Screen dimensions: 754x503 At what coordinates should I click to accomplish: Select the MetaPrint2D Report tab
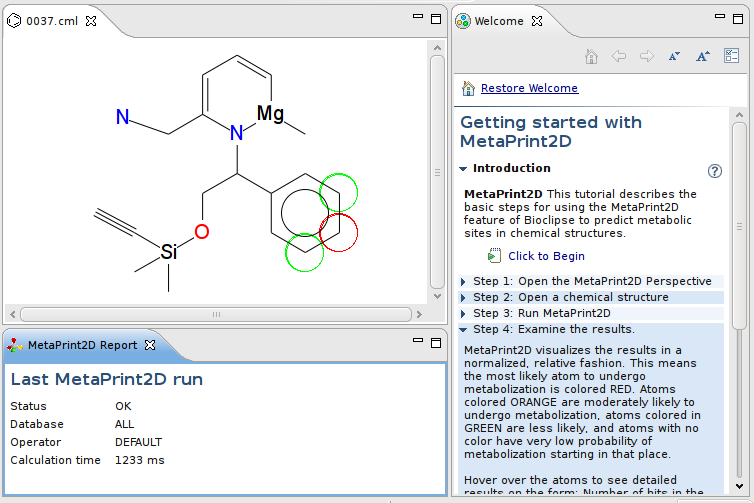click(x=82, y=345)
